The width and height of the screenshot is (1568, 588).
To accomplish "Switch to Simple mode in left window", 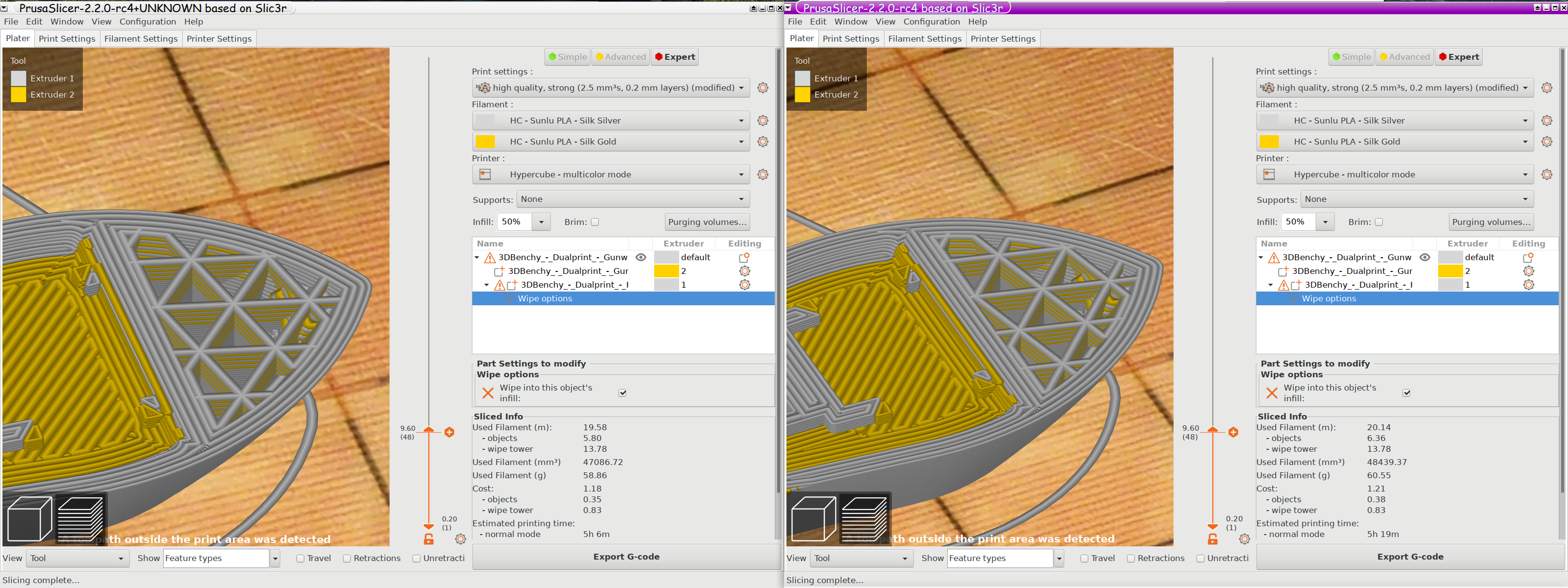I will pos(567,57).
